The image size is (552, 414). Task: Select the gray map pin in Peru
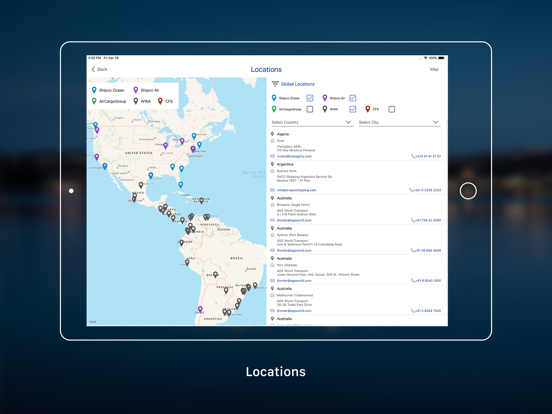click(x=187, y=262)
